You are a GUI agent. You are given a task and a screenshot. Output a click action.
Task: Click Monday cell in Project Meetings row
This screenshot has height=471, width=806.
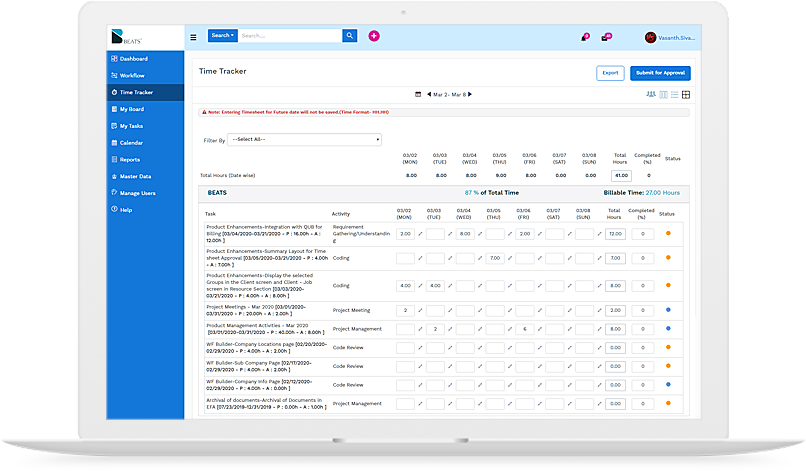pyautogui.click(x=406, y=311)
